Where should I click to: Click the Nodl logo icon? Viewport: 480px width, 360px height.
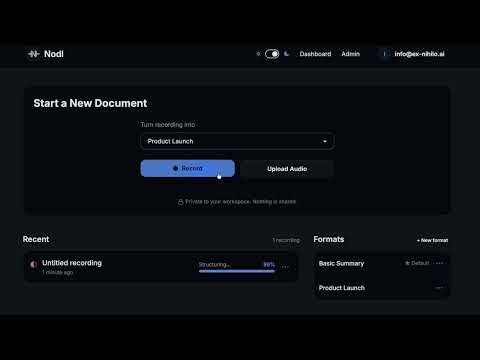click(33, 54)
